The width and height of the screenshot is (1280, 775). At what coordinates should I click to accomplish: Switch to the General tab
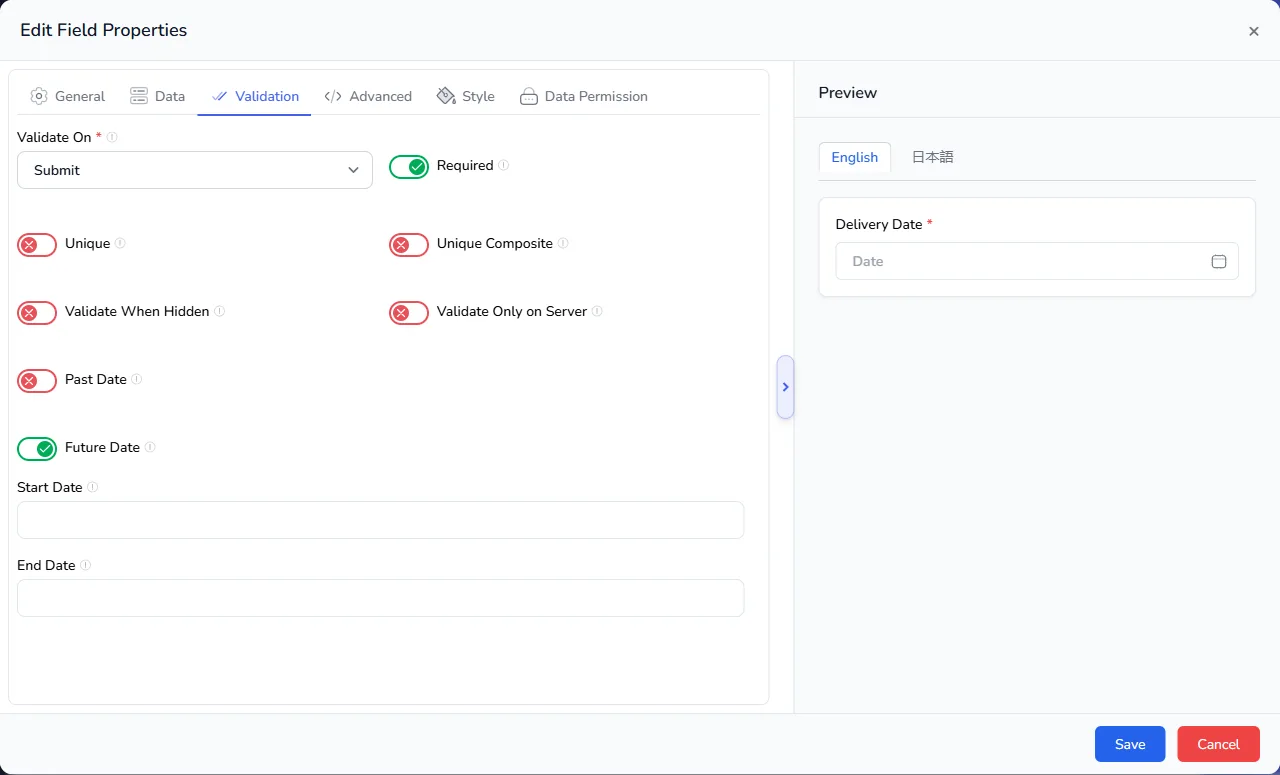68,96
